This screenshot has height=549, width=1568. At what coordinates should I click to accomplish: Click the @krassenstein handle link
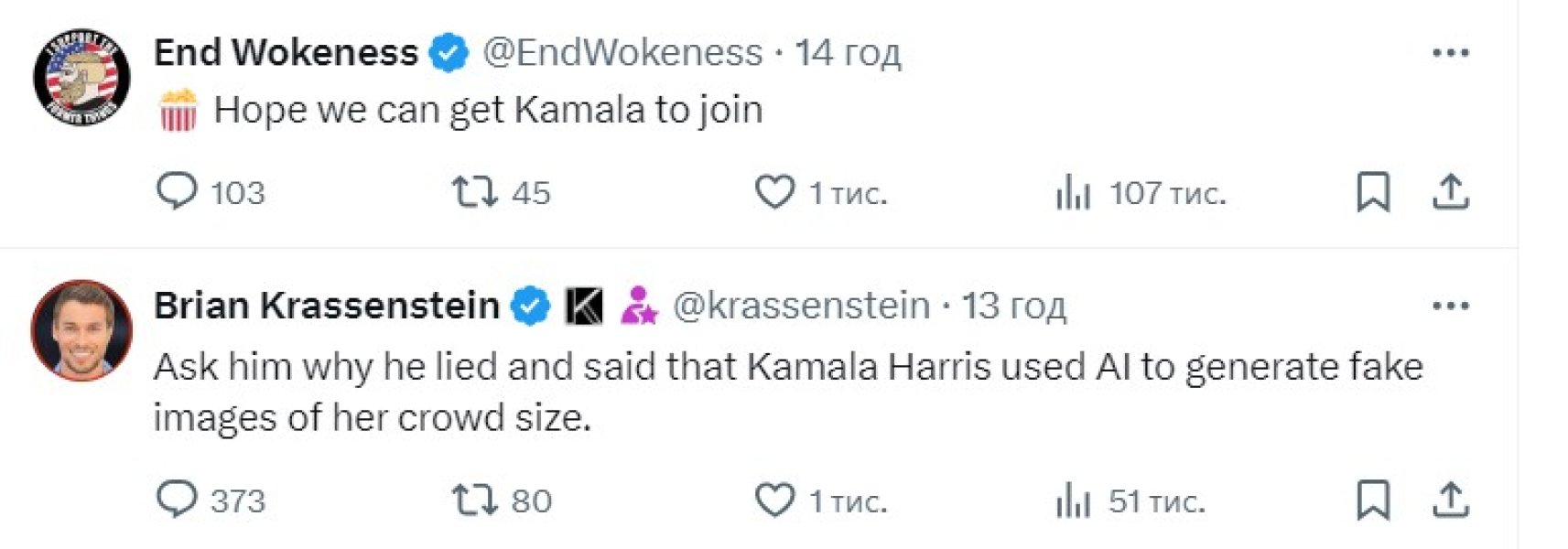coord(801,306)
